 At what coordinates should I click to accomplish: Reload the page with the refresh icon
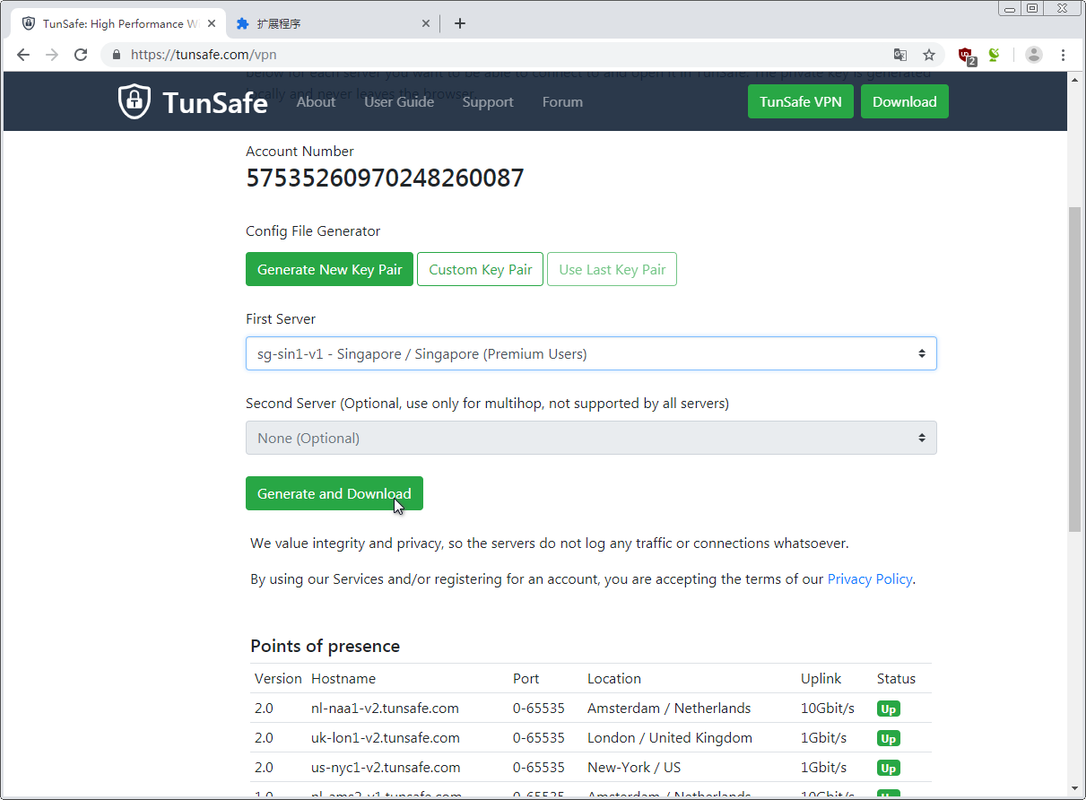81,55
